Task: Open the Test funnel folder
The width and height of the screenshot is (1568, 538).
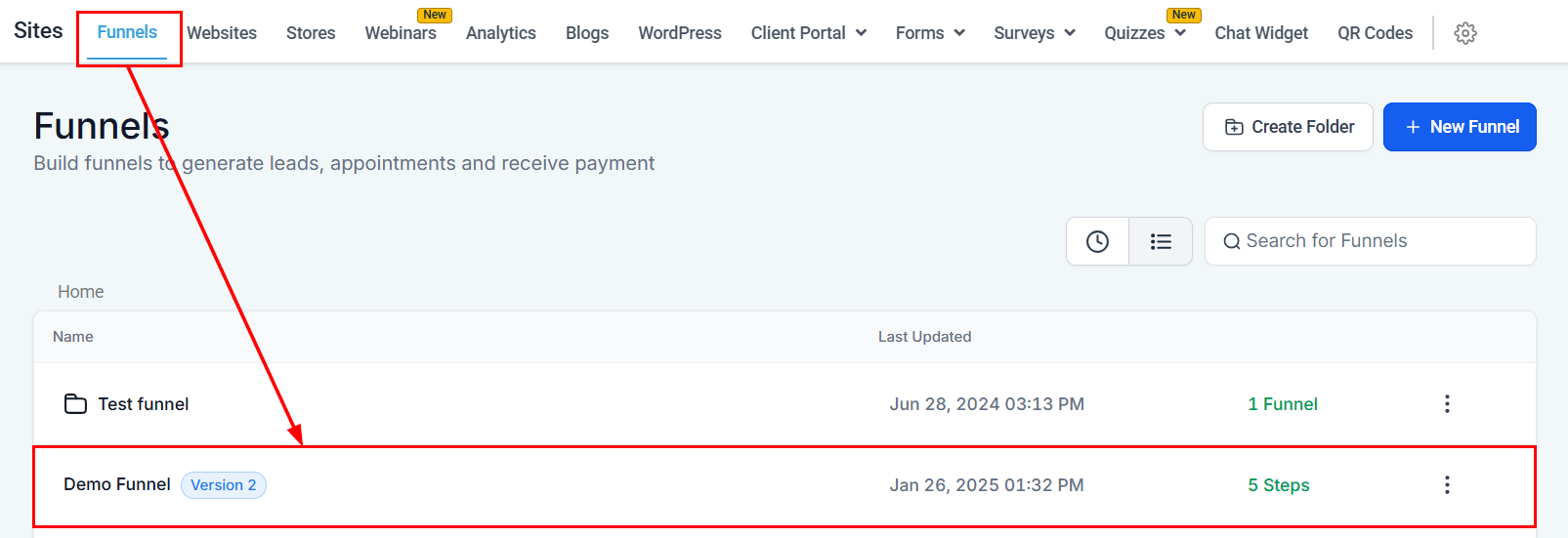Action: click(x=144, y=404)
